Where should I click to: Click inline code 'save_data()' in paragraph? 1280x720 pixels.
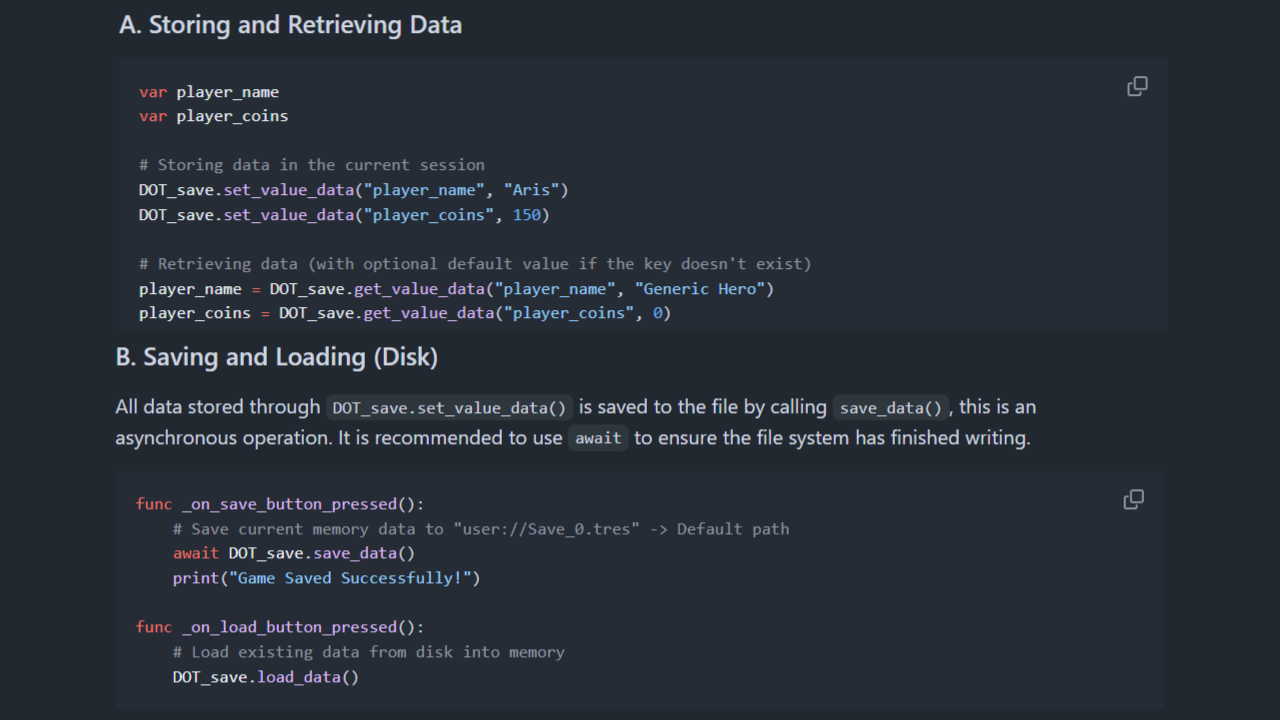coord(891,408)
